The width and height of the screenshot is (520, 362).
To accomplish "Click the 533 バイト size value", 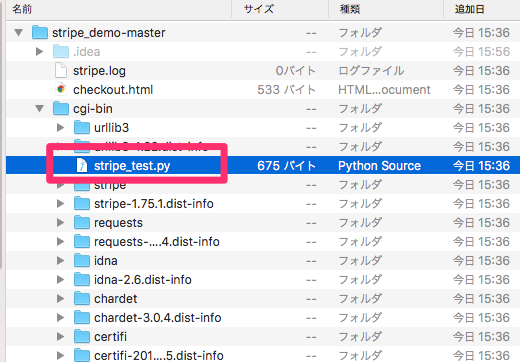I will (286, 90).
